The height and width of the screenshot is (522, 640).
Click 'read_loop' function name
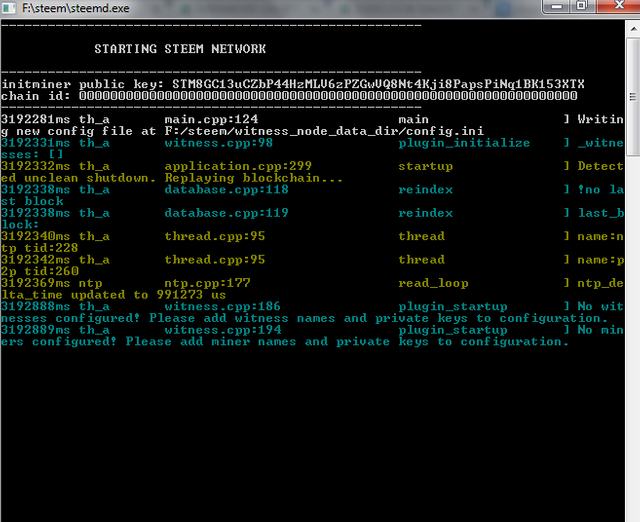point(433,283)
